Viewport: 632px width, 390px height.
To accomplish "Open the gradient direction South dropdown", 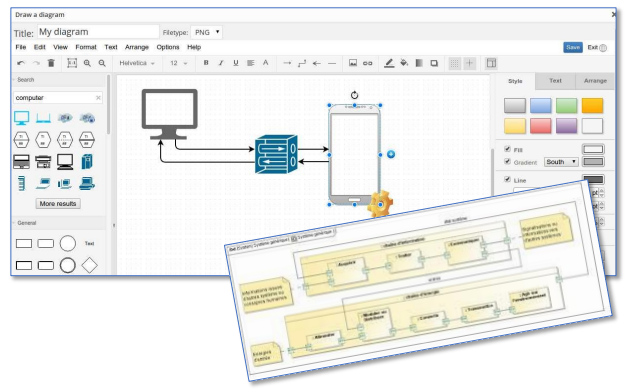I will tap(561, 162).
